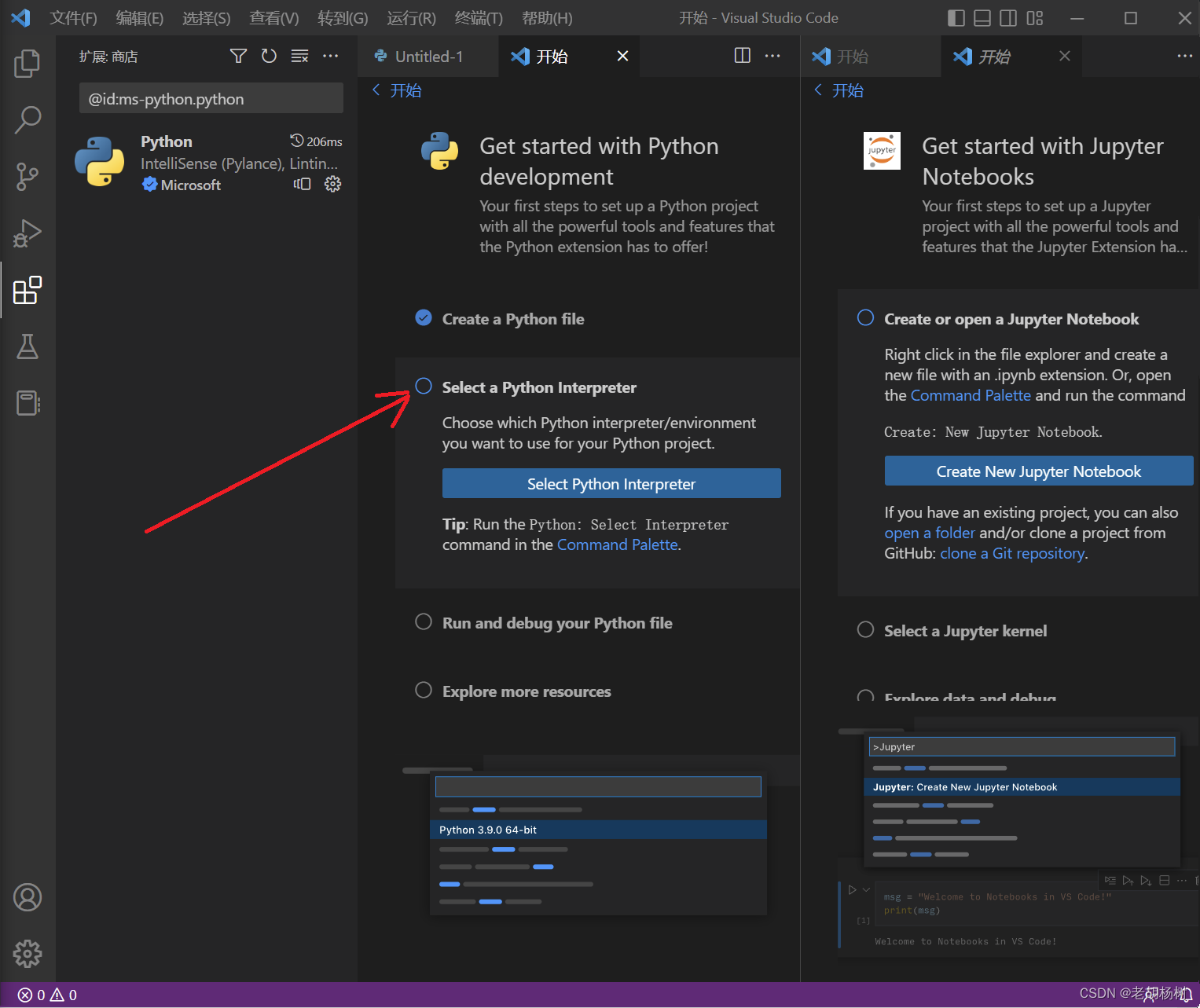Mark Run and debug your Python file step

(x=424, y=621)
